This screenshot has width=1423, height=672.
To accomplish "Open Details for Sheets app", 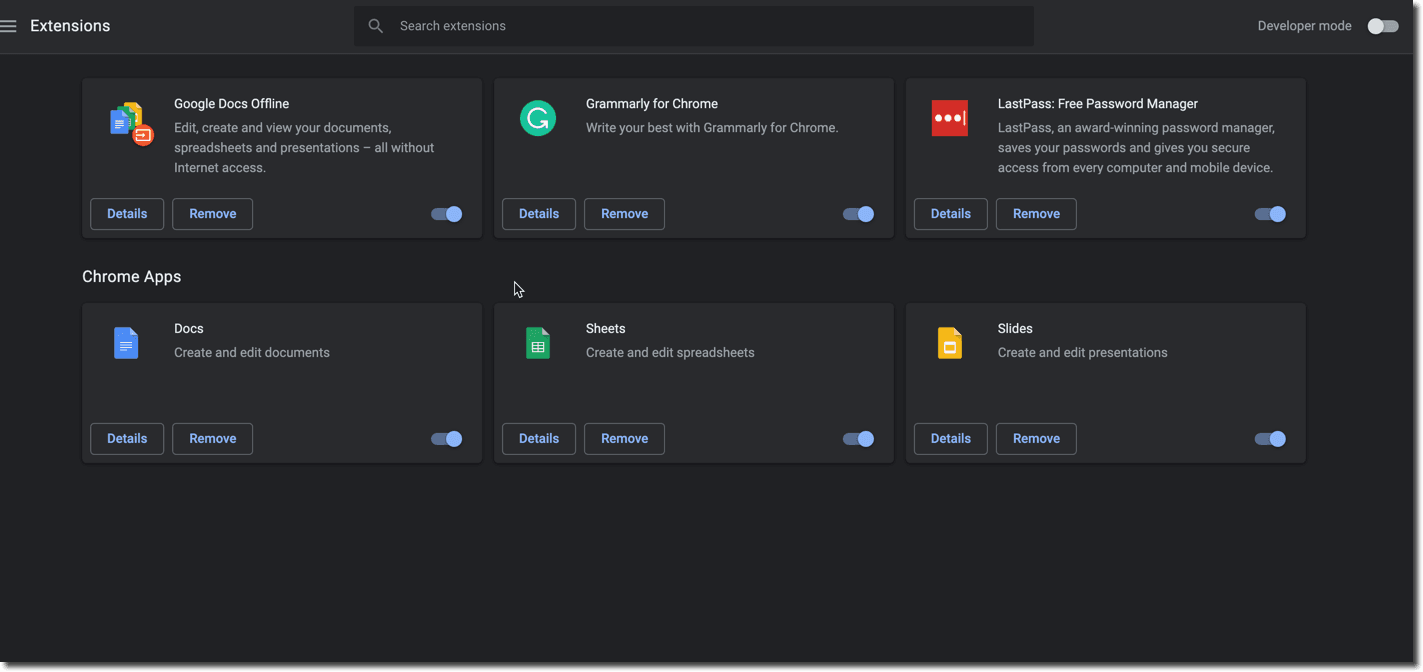I will [539, 439].
